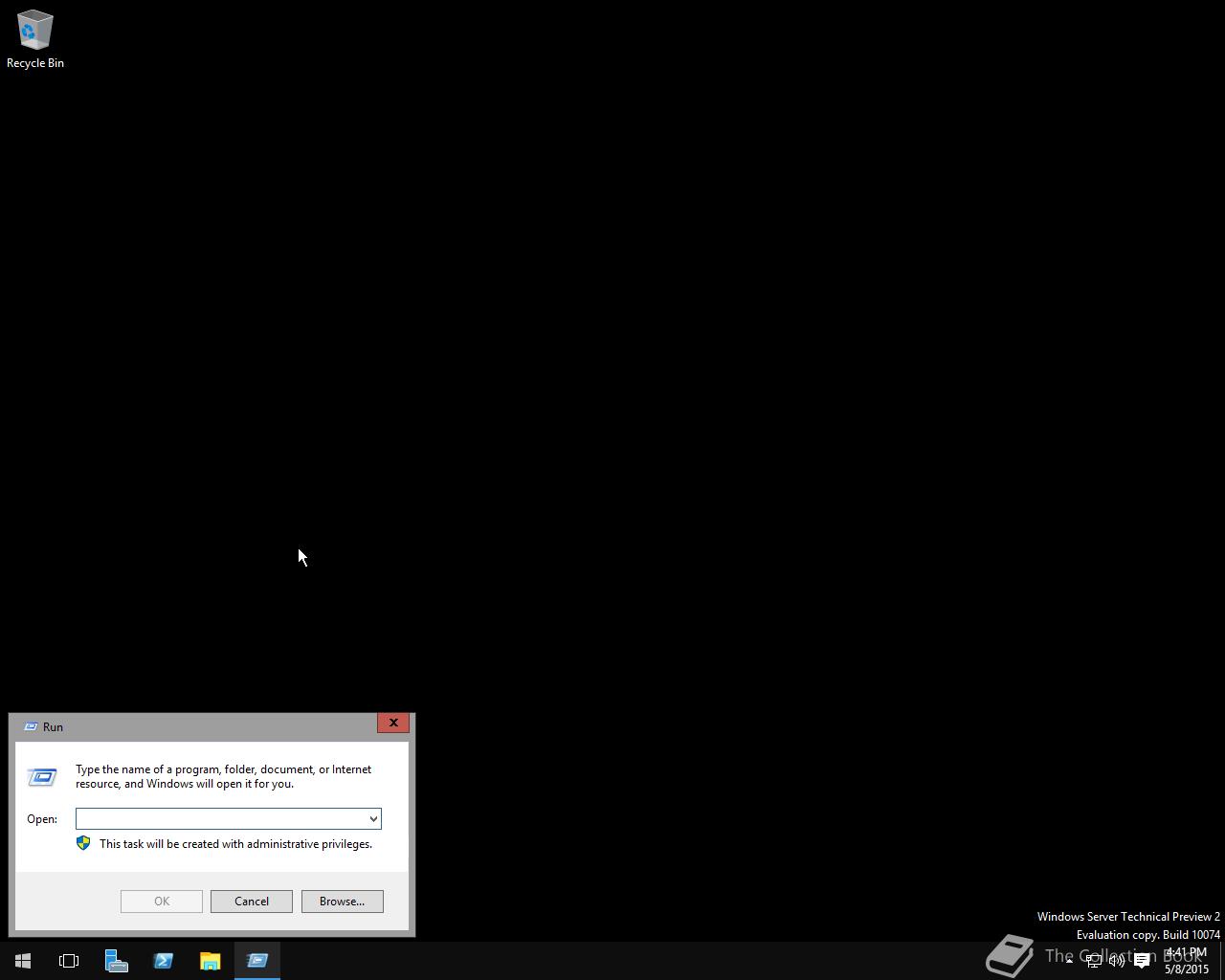Image resolution: width=1225 pixels, height=980 pixels.
Task: Click the Run program icon in the dialog
Action: 42,776
